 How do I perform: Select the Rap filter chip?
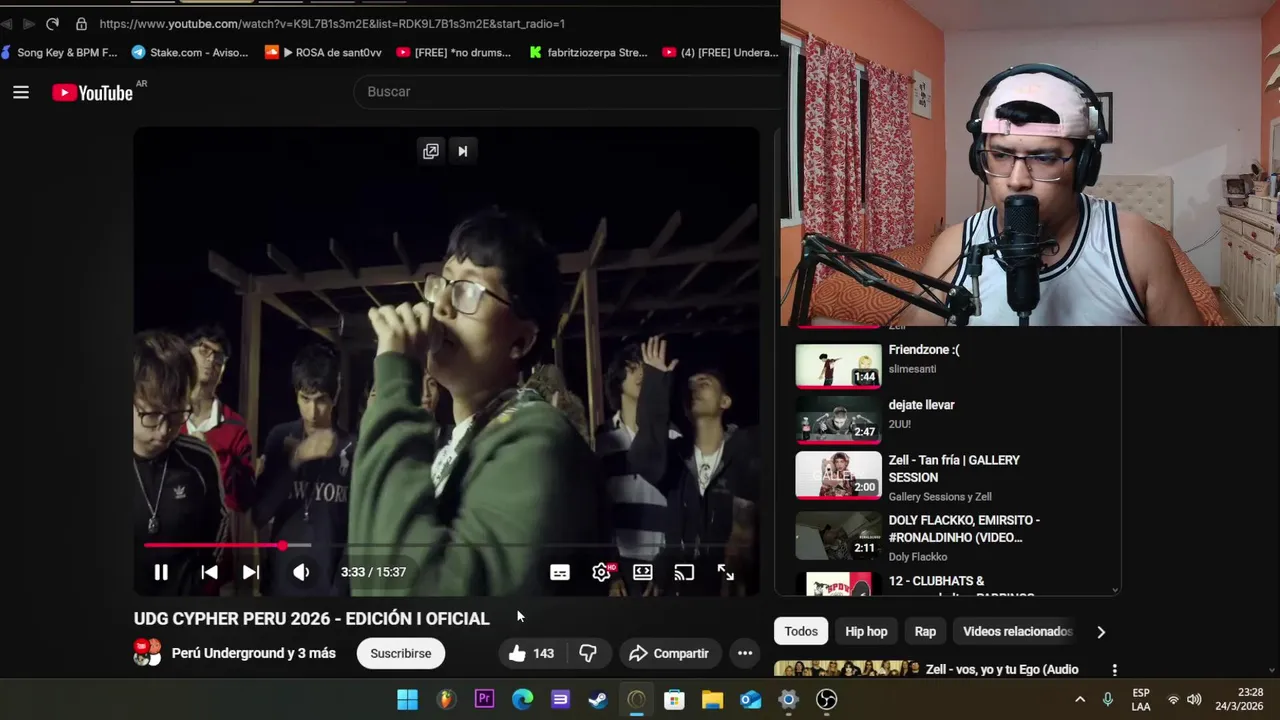[x=925, y=631]
